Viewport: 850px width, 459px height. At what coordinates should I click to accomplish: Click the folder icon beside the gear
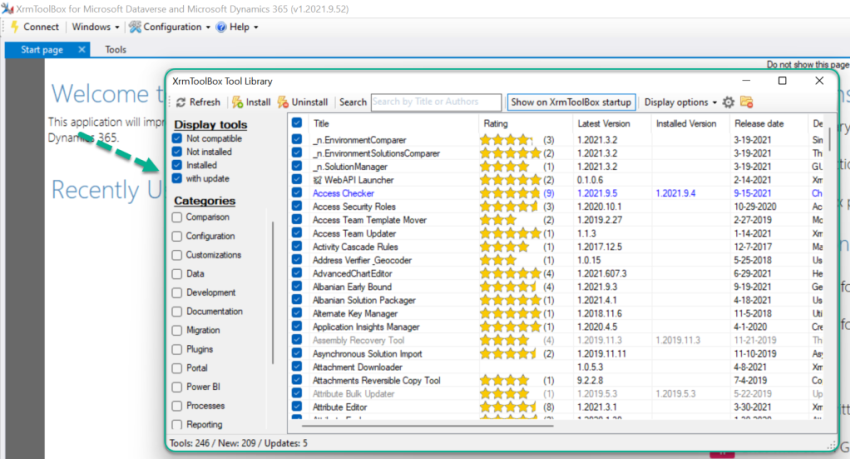click(746, 102)
